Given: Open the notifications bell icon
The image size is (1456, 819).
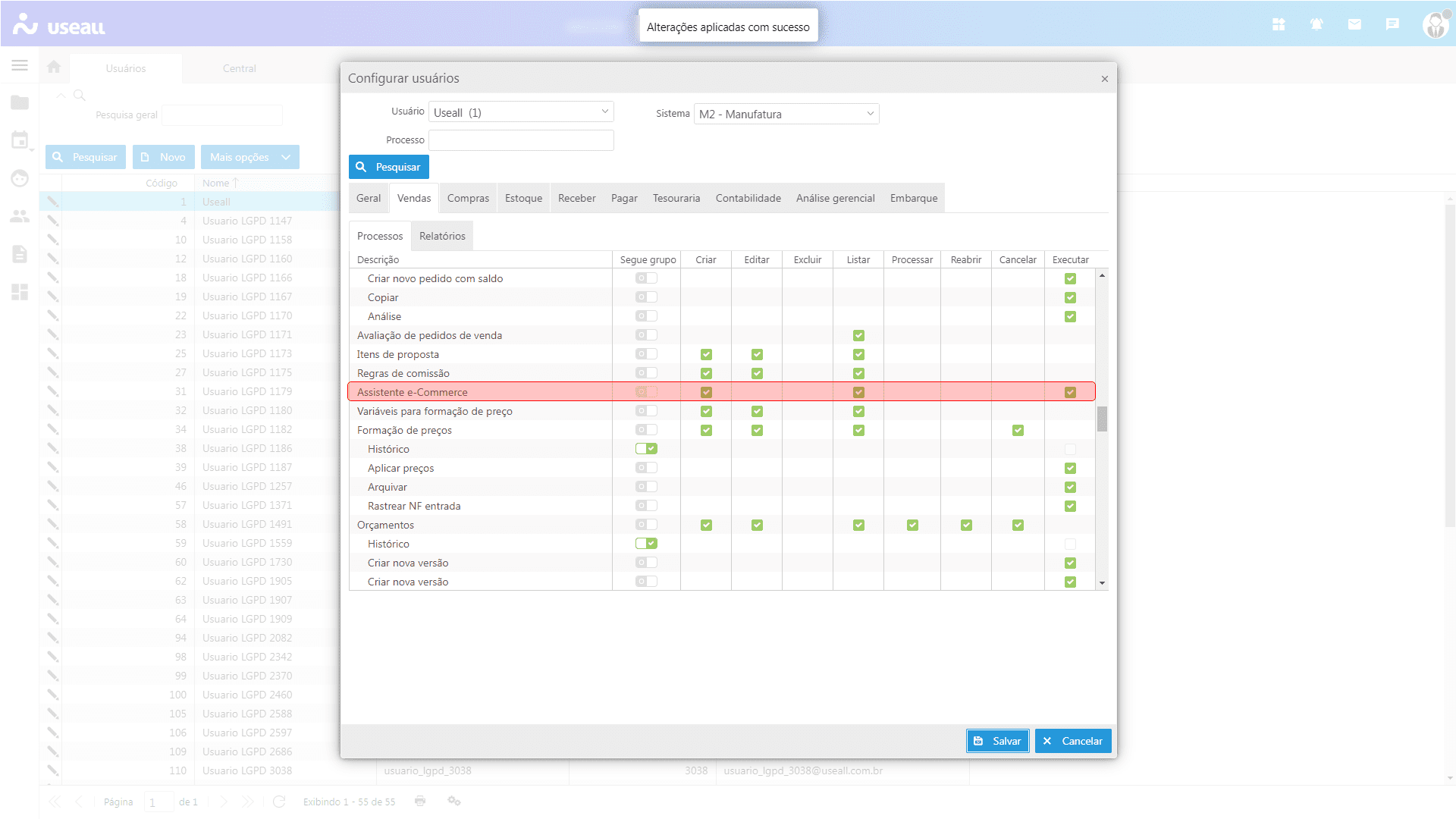Looking at the screenshot, I should pos(1316,25).
